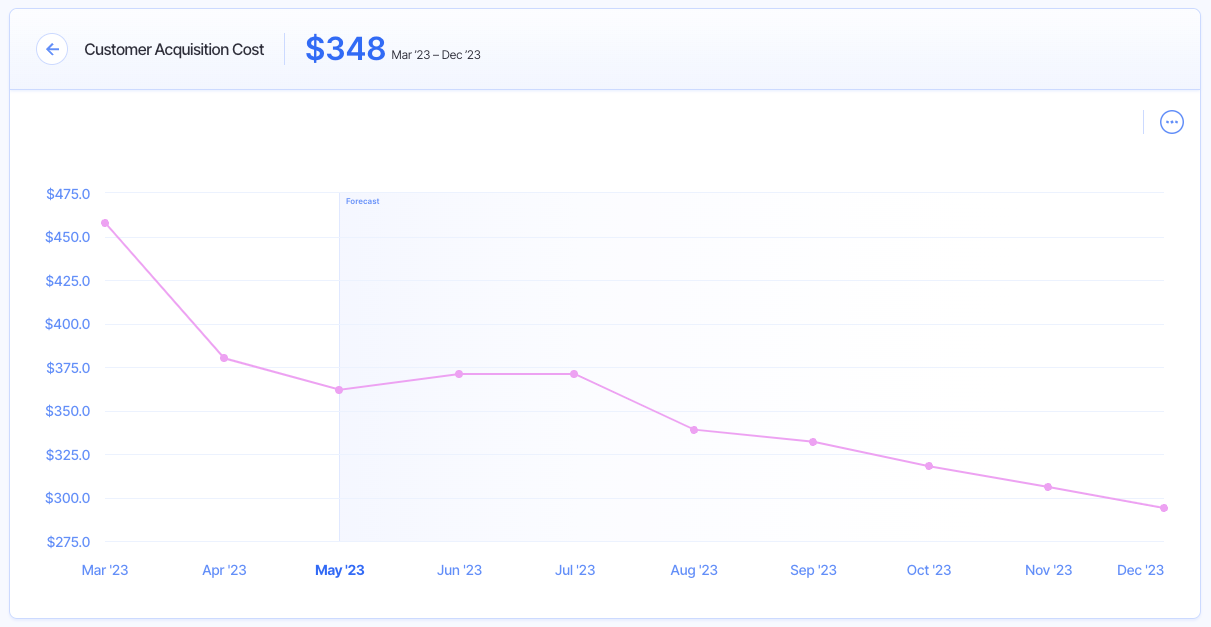Click the Jun '23 data point
This screenshot has width=1211, height=627.
click(459, 373)
